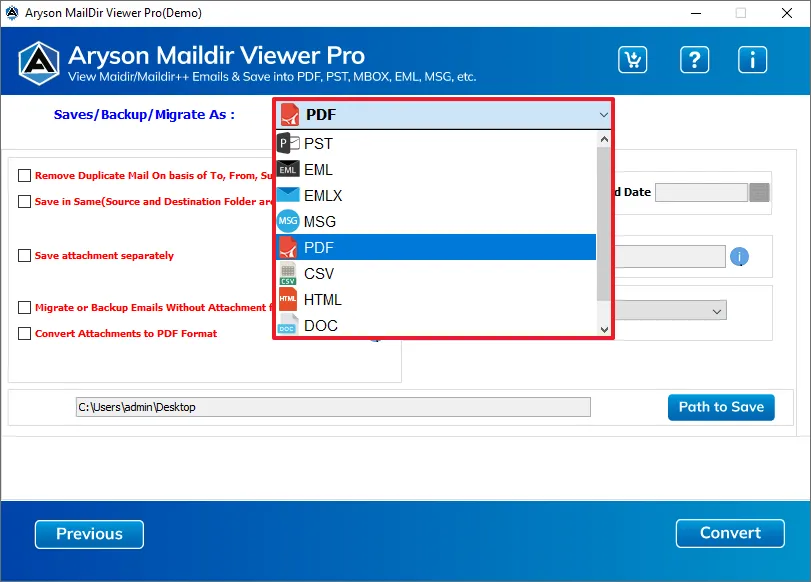Minimize the application window
This screenshot has width=811, height=582.
pos(696,13)
